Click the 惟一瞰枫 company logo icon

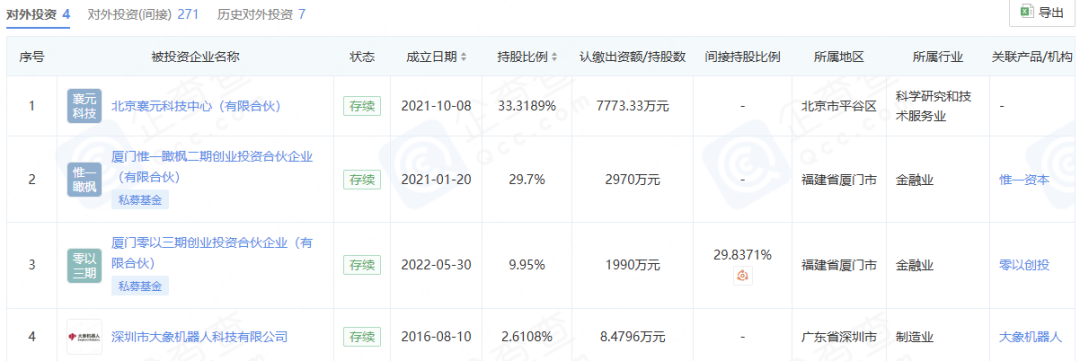tap(85, 180)
